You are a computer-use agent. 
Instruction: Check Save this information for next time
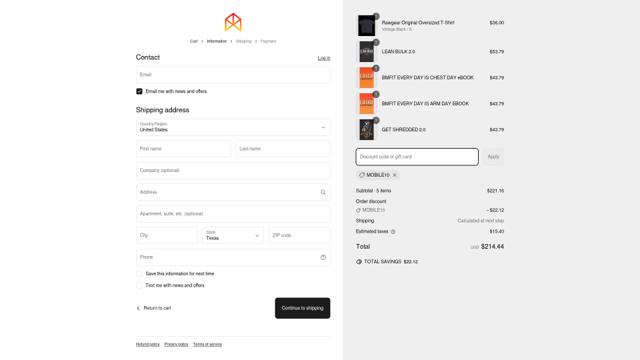(x=139, y=274)
